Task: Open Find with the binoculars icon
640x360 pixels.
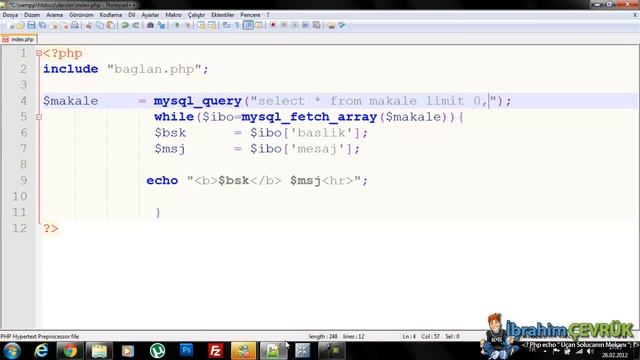Action: (x=150, y=25)
